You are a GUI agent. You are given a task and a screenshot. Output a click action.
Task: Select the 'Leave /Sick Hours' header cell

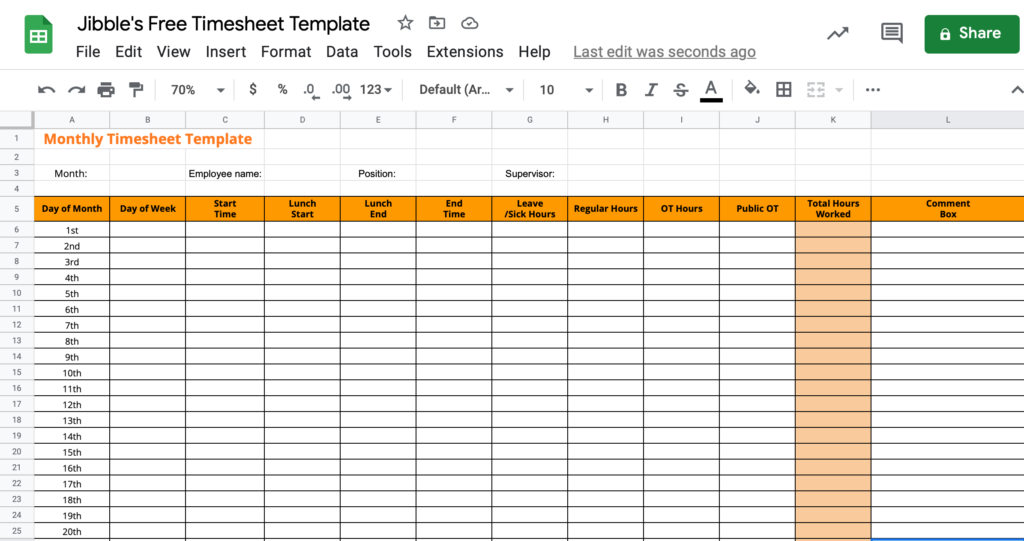point(530,209)
